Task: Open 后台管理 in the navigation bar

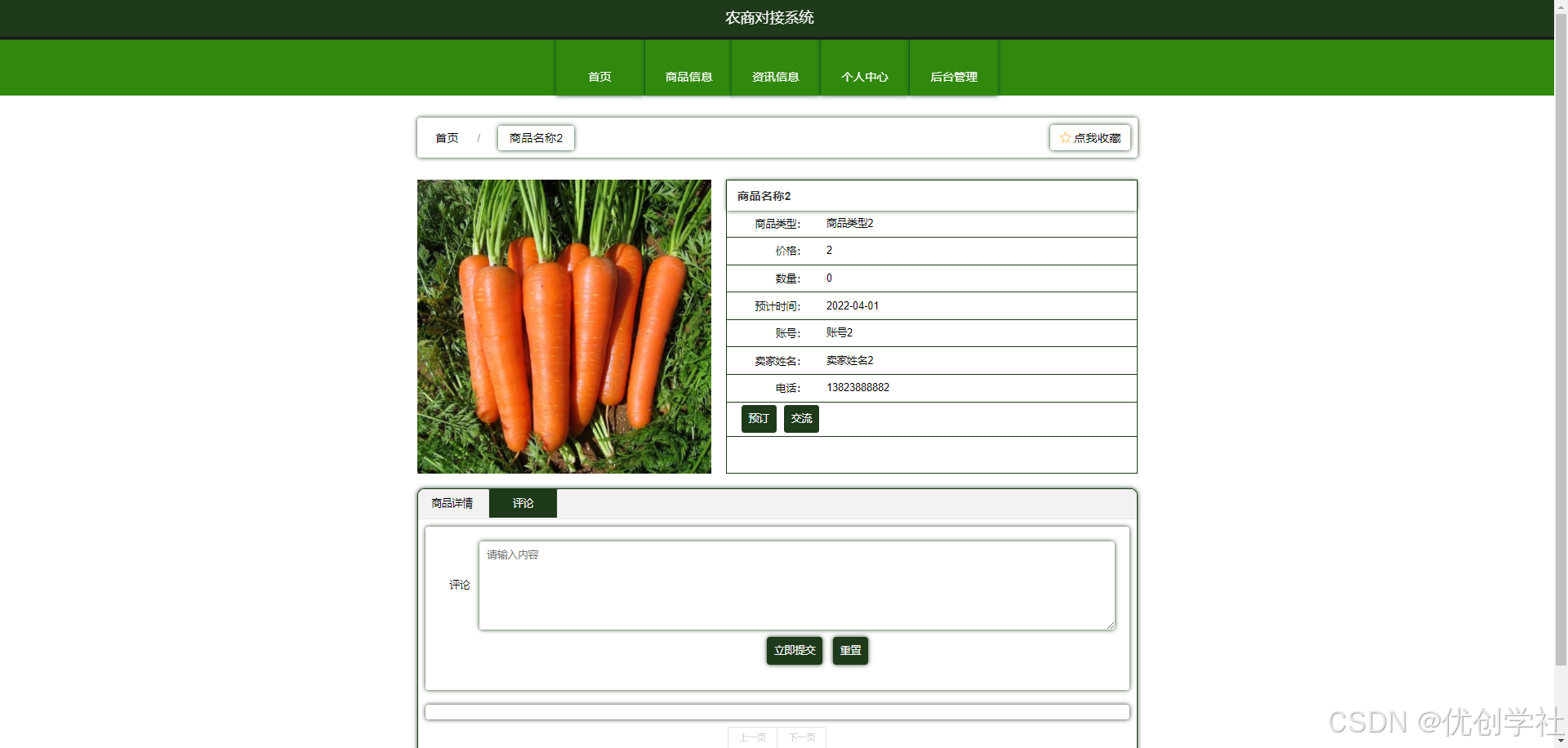Action: click(954, 69)
